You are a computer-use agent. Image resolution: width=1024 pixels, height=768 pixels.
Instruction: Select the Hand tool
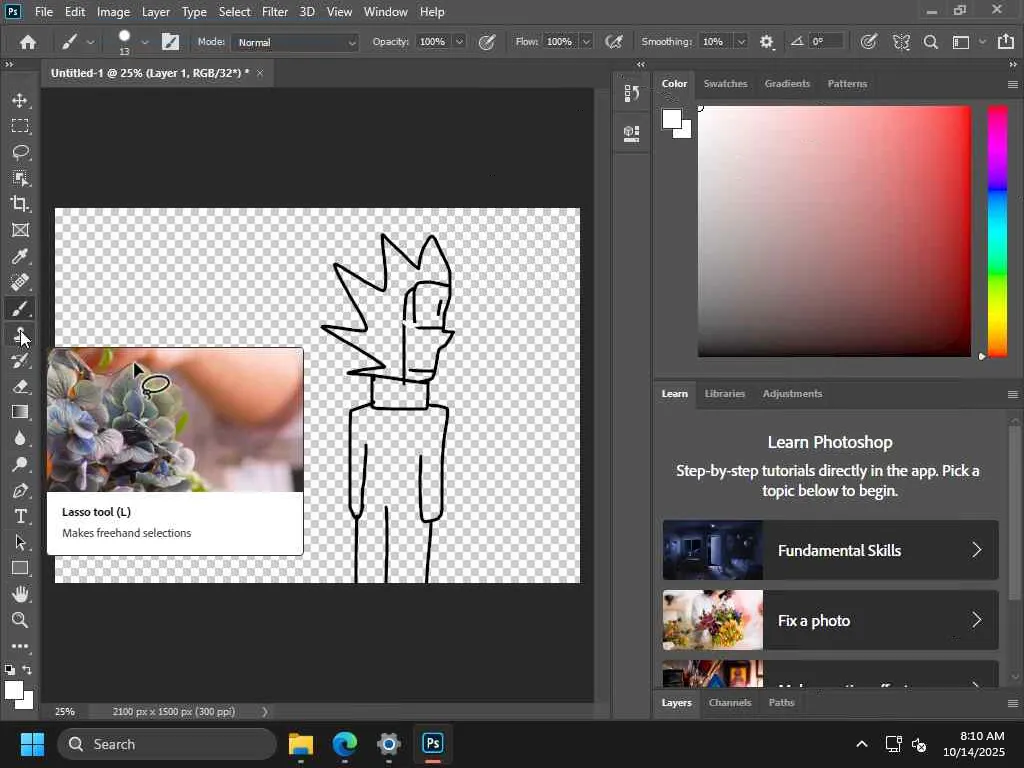[20, 594]
